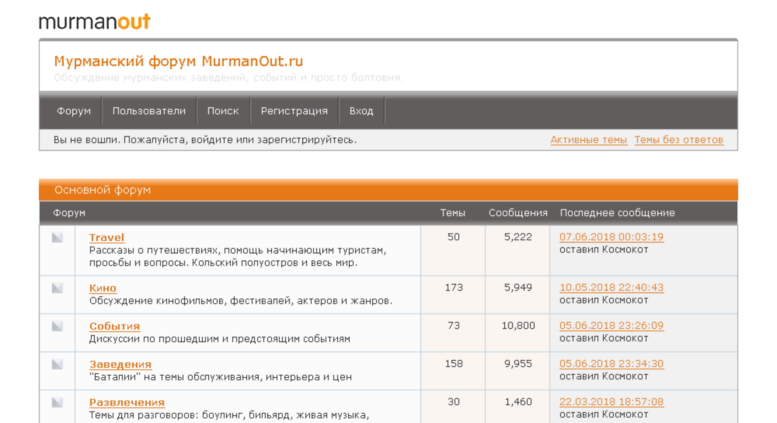Open the Travel forum
The image size is (777, 423).
click(107, 238)
